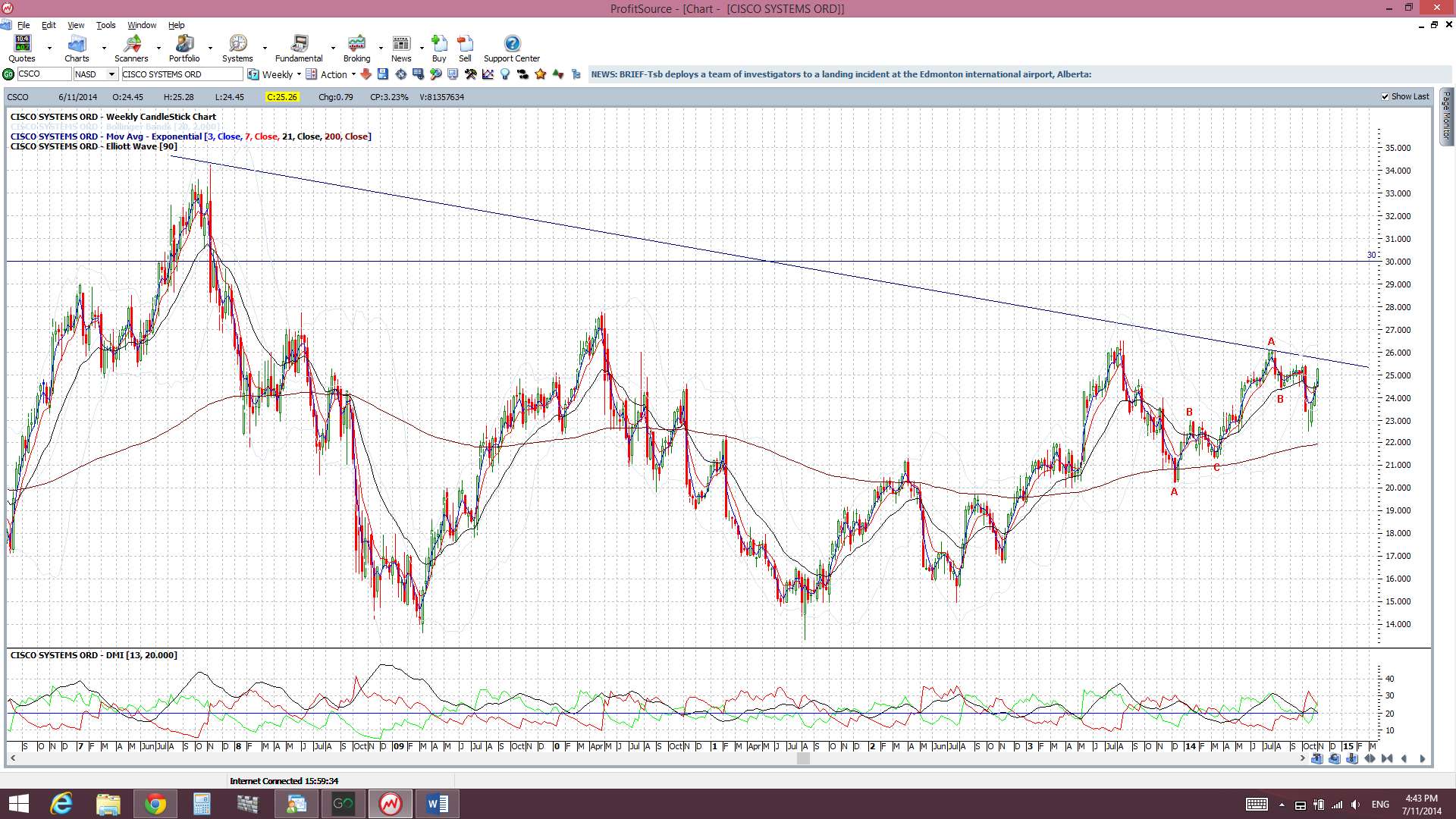Screen dimensions: 1456x819
Task: Click the hammer tools icon
Action: pyautogui.click(x=471, y=74)
